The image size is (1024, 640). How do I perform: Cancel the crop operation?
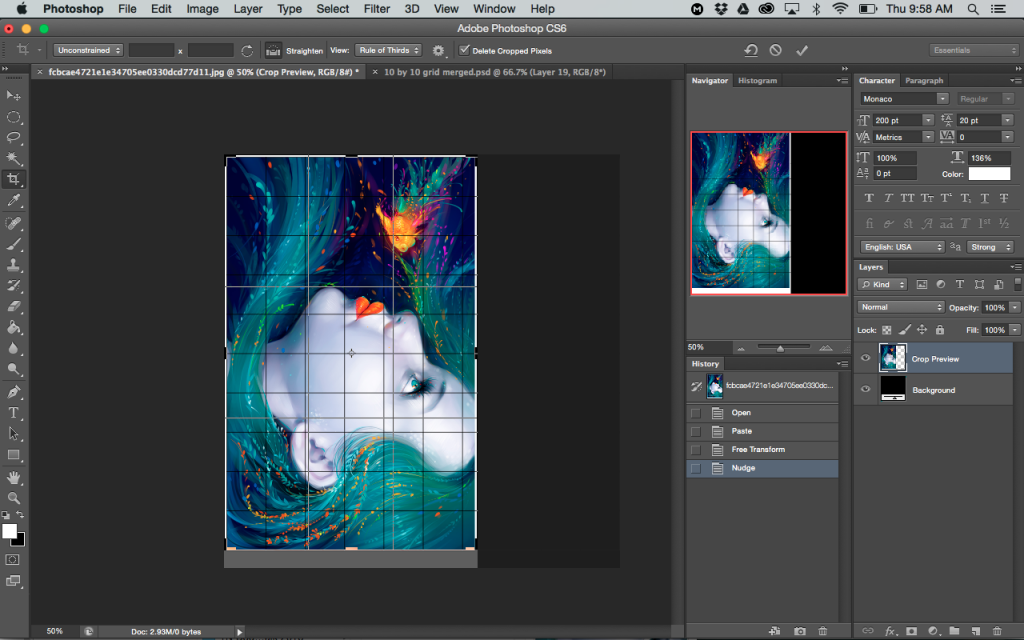click(x=775, y=50)
